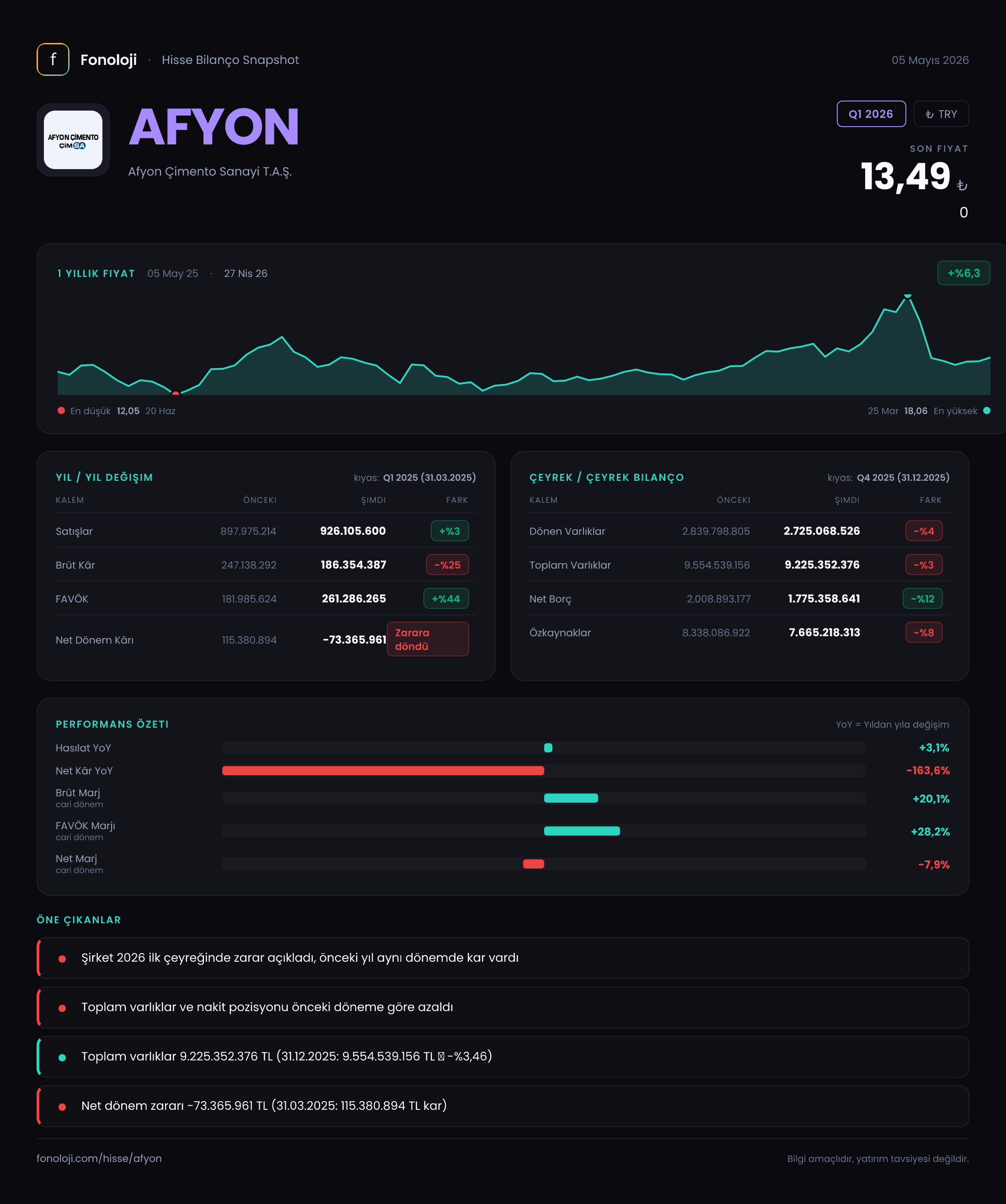
Task: Click the '1 YILLIK FİYAT' chart title
Action: pos(96,273)
